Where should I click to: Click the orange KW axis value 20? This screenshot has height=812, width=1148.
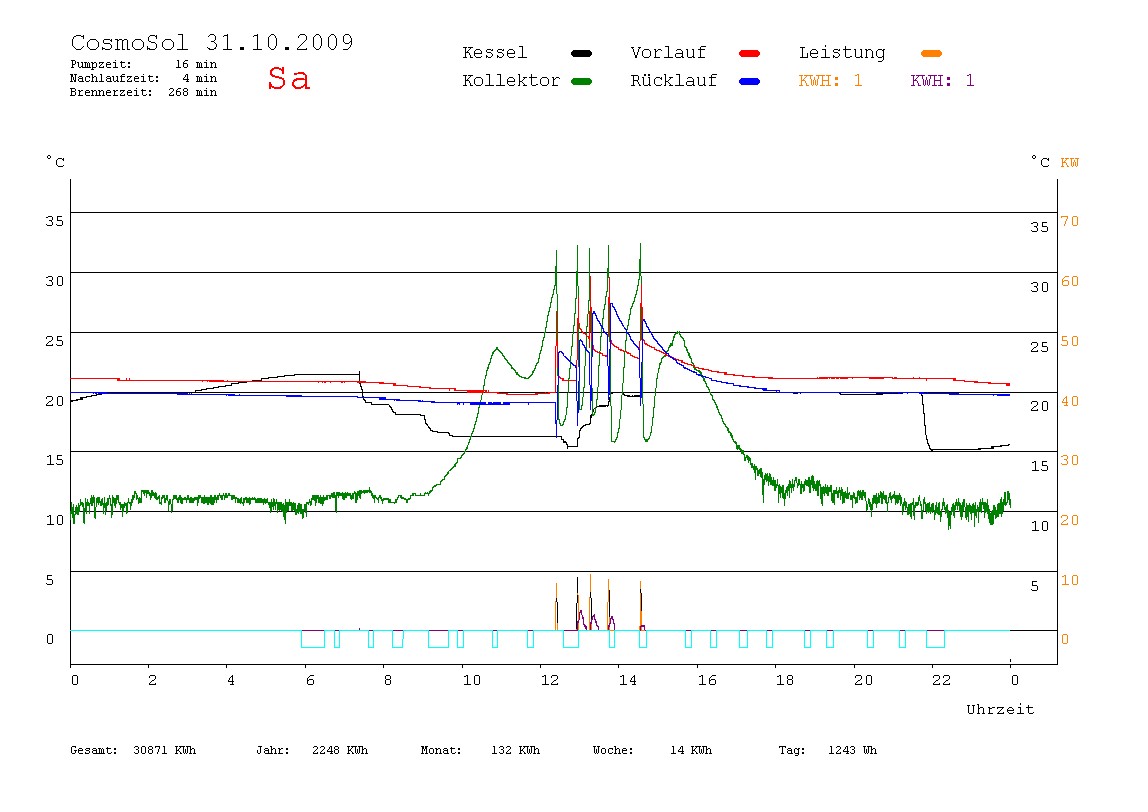pyautogui.click(x=1070, y=521)
